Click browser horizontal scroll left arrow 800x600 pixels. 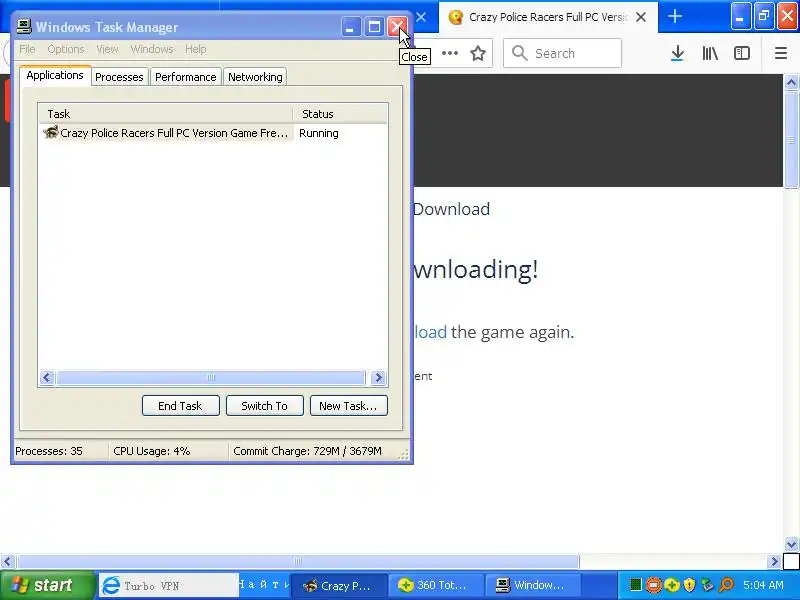click(x=7, y=562)
